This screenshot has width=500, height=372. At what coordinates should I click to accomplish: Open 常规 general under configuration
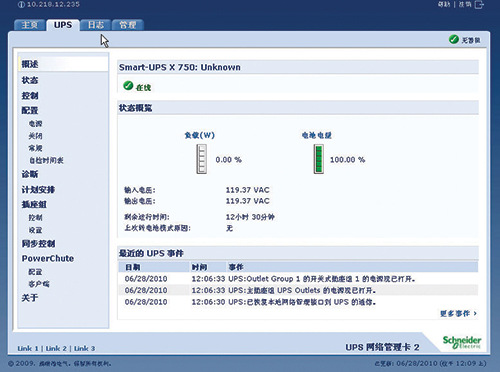35,148
